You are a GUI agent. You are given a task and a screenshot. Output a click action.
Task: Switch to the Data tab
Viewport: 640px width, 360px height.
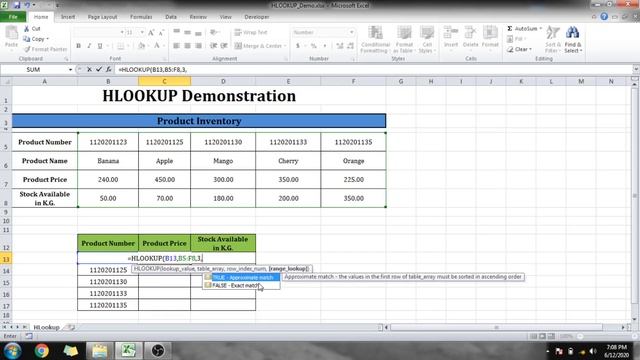pos(171,17)
